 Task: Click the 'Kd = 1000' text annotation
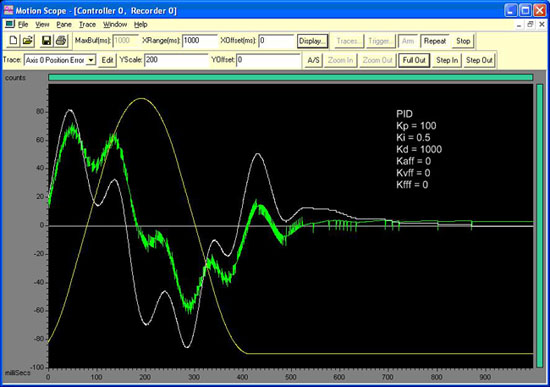pyautogui.click(x=419, y=149)
